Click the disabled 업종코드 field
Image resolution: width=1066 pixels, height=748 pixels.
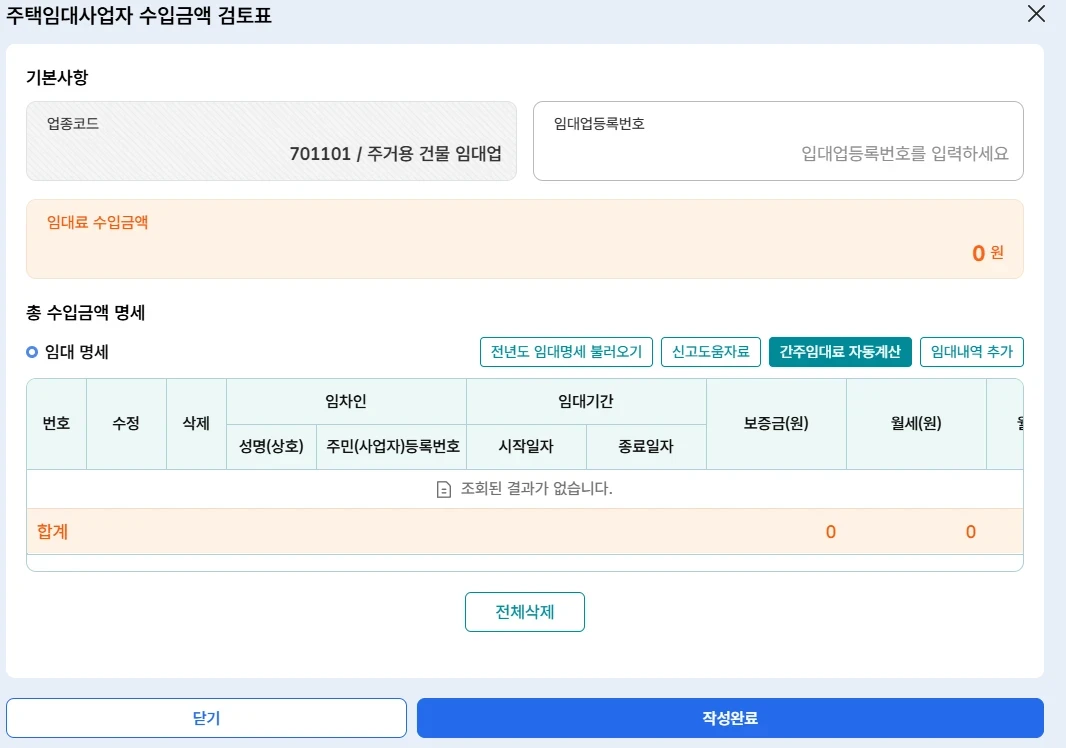pyautogui.click(x=271, y=141)
